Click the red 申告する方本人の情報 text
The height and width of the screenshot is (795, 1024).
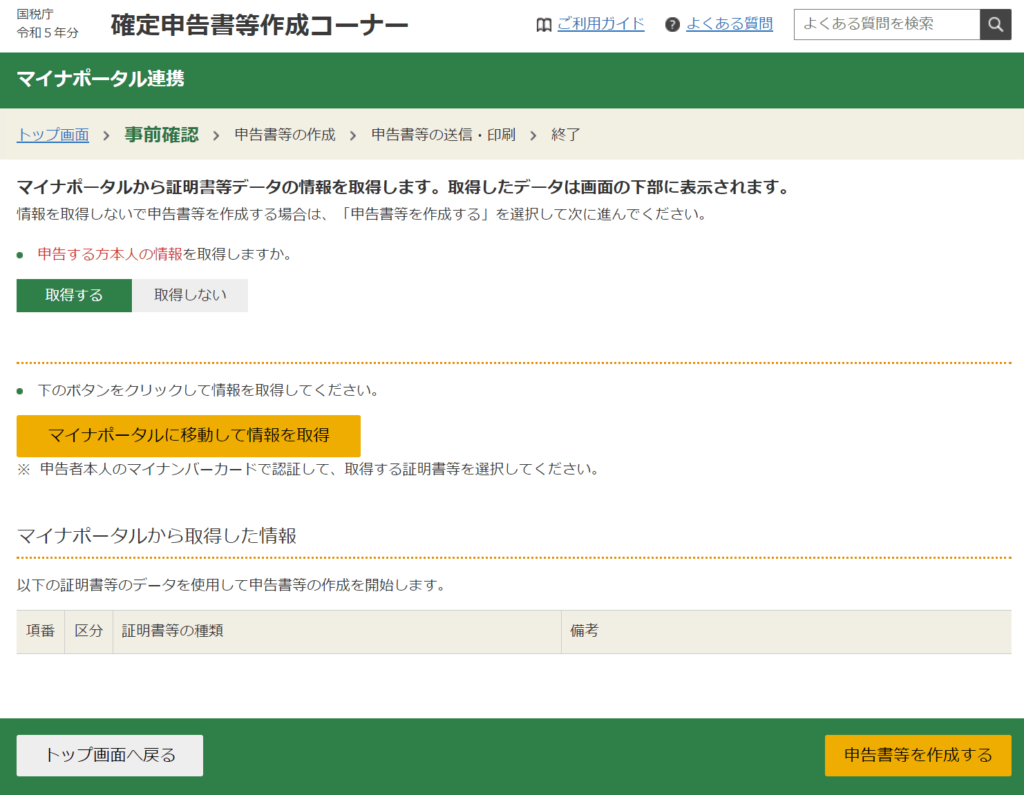pyautogui.click(x=110, y=254)
